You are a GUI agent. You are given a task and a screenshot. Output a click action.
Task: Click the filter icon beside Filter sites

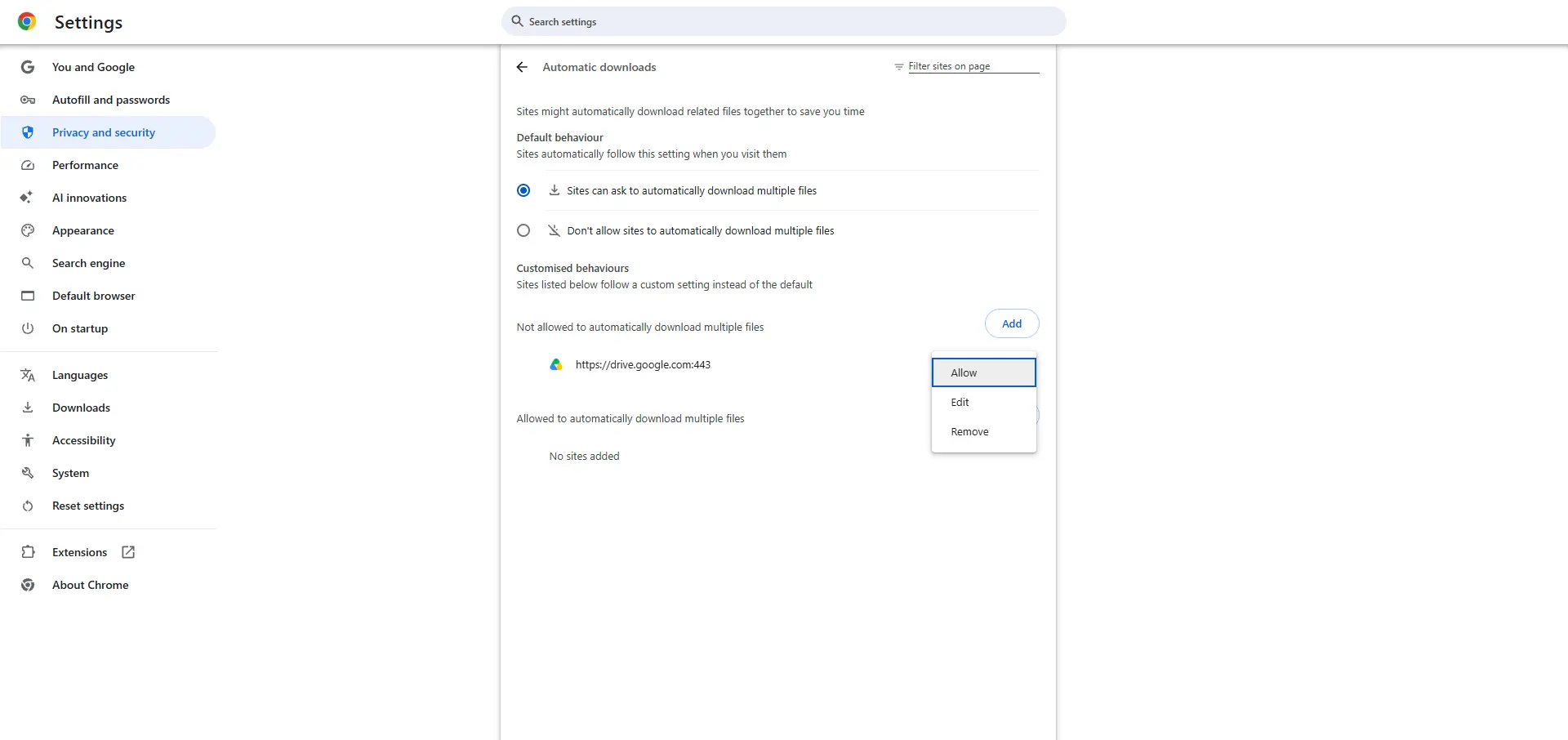coord(898,67)
